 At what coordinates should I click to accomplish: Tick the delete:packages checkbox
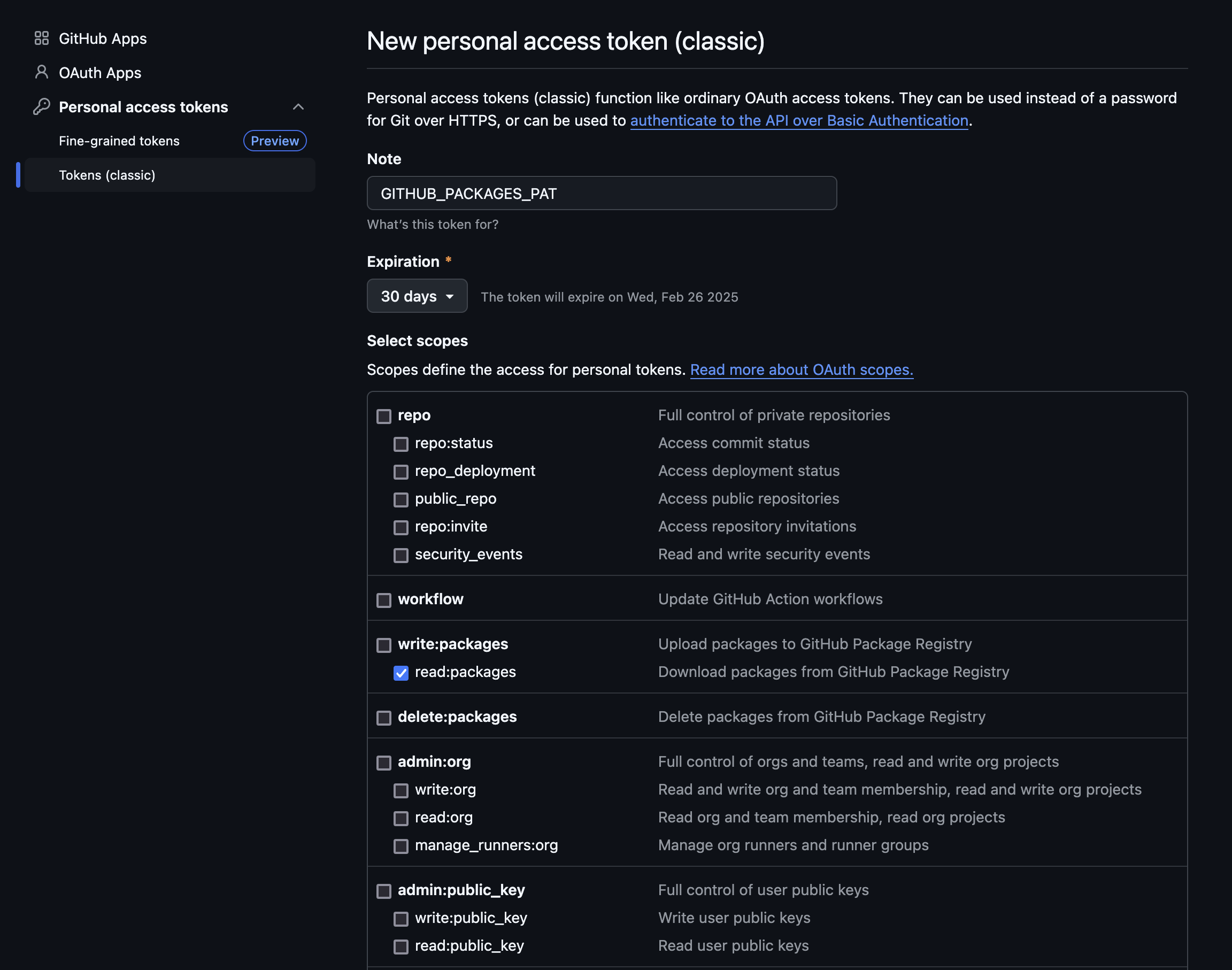click(384, 718)
